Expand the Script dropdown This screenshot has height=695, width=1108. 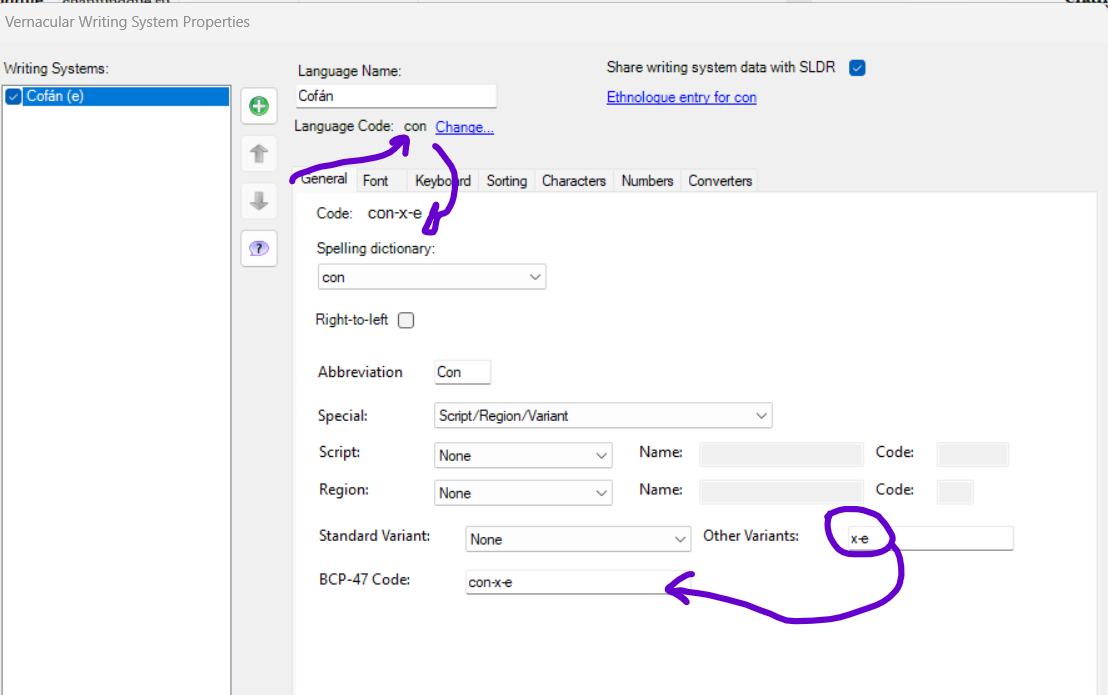coord(523,456)
